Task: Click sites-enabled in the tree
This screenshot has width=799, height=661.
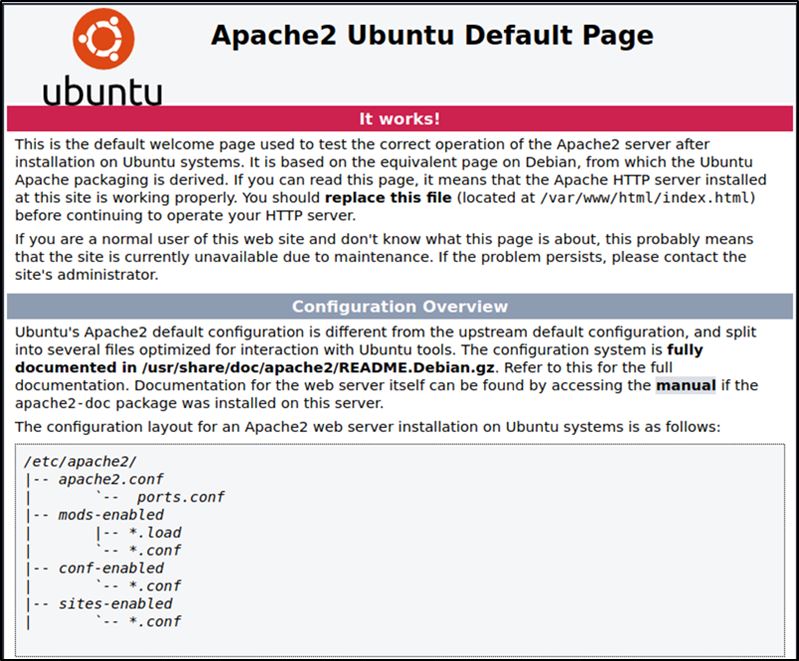Action: [115, 604]
